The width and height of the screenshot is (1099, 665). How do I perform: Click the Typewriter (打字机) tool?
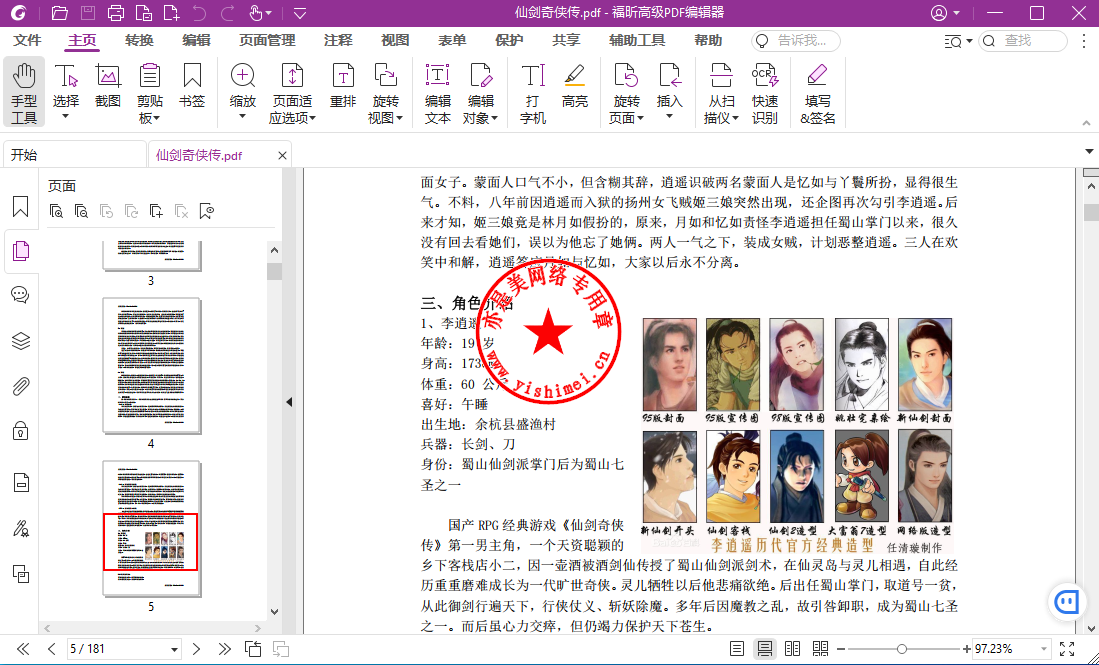(533, 92)
